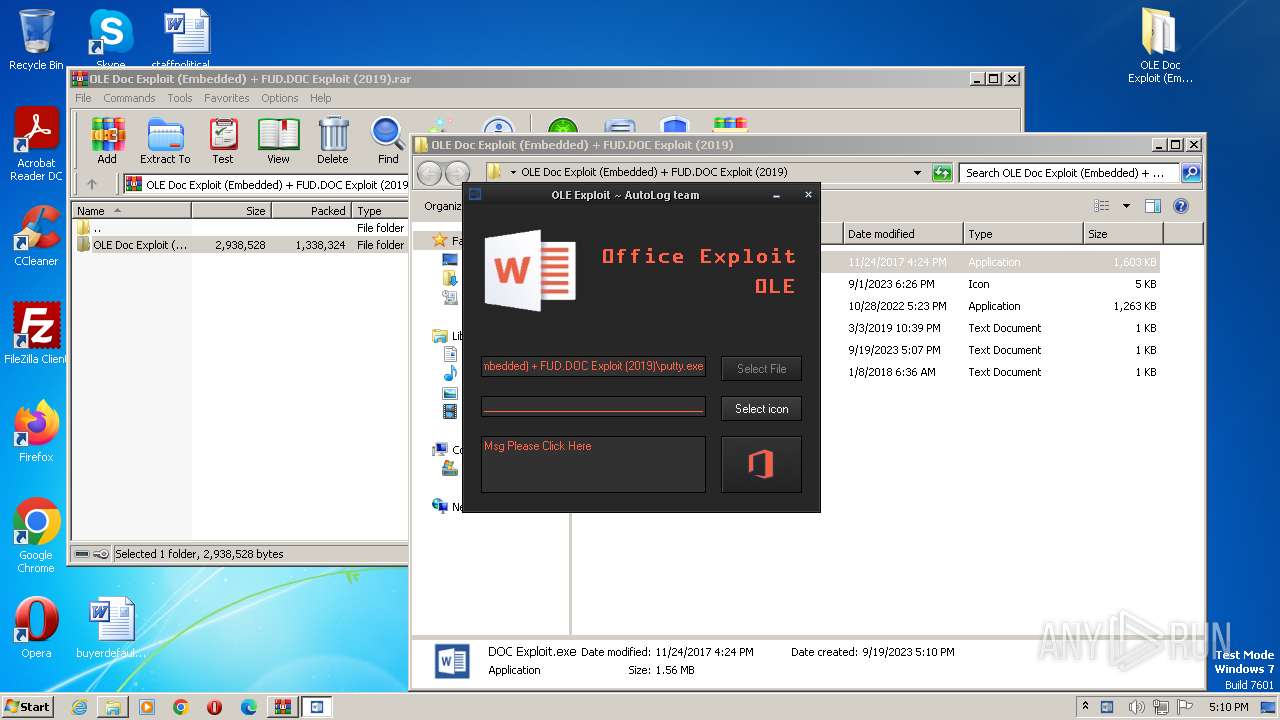Select parent '..' folder row in WinRAR
This screenshot has width=1280, height=720.
240,228
